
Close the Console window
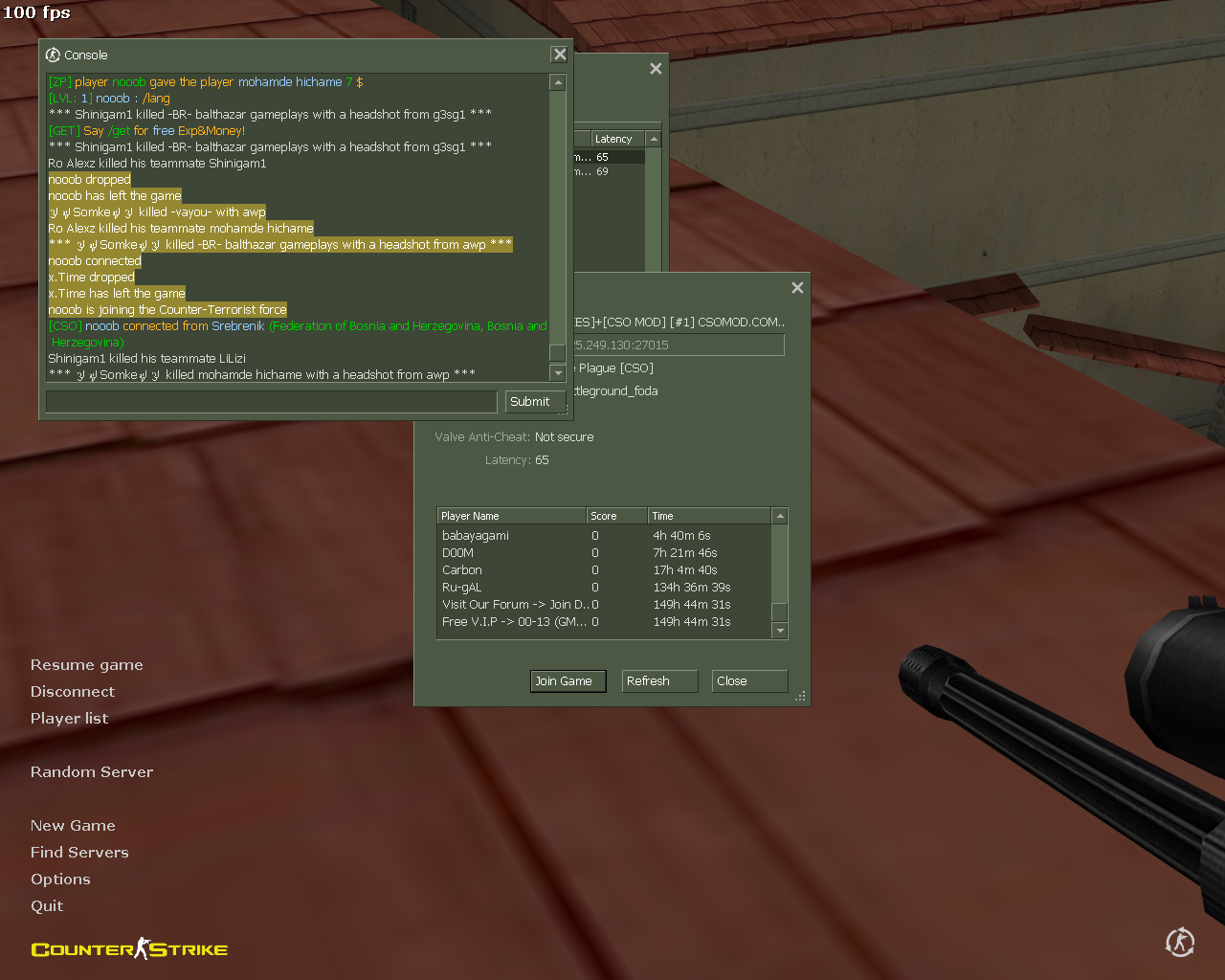560,55
